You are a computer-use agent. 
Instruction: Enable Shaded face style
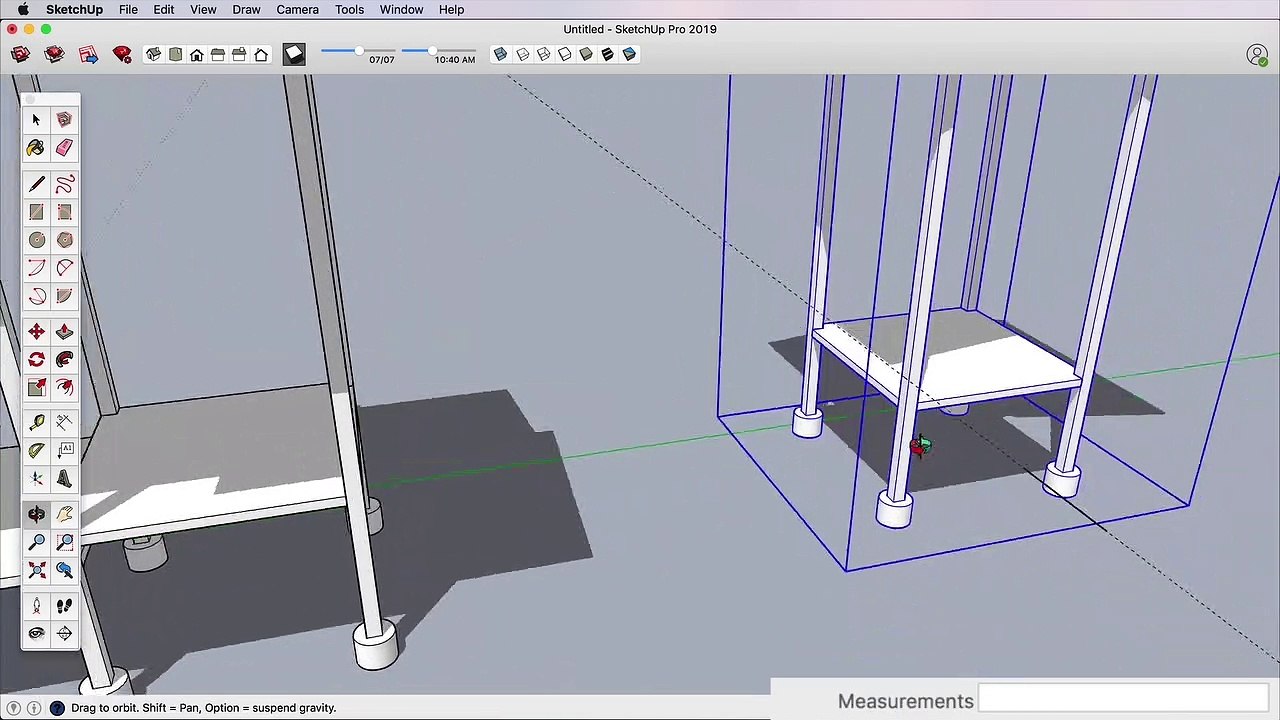(586, 55)
